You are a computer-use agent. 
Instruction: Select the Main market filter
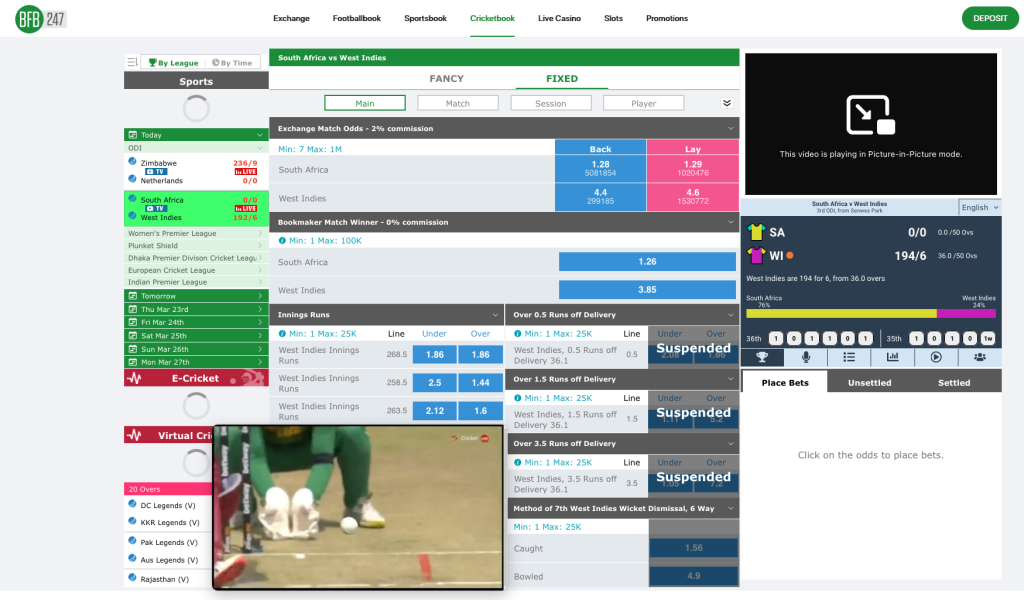point(364,103)
